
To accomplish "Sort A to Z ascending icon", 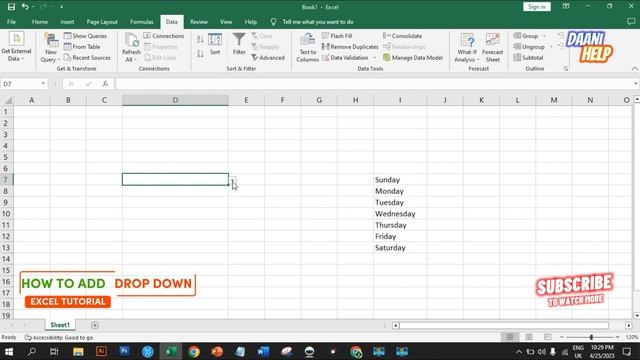I will point(200,39).
